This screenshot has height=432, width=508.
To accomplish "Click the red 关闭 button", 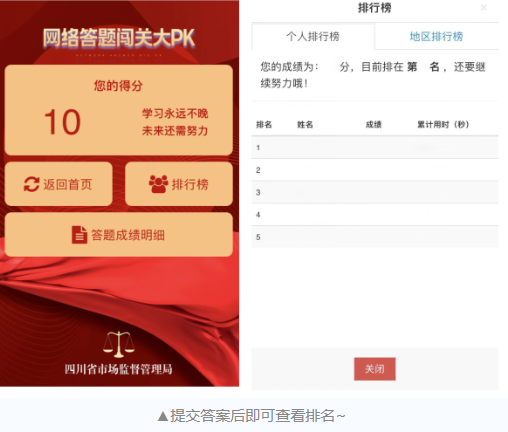I will coord(375,369).
